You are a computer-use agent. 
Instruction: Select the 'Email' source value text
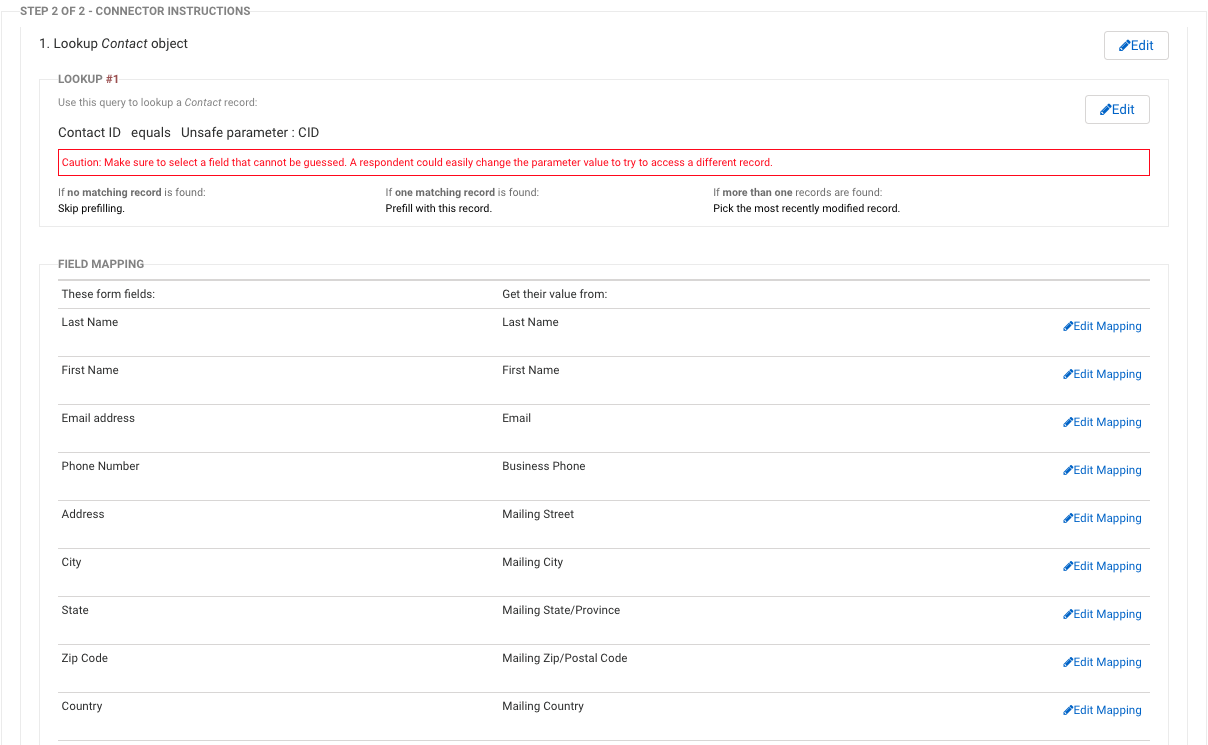pyautogui.click(x=517, y=418)
